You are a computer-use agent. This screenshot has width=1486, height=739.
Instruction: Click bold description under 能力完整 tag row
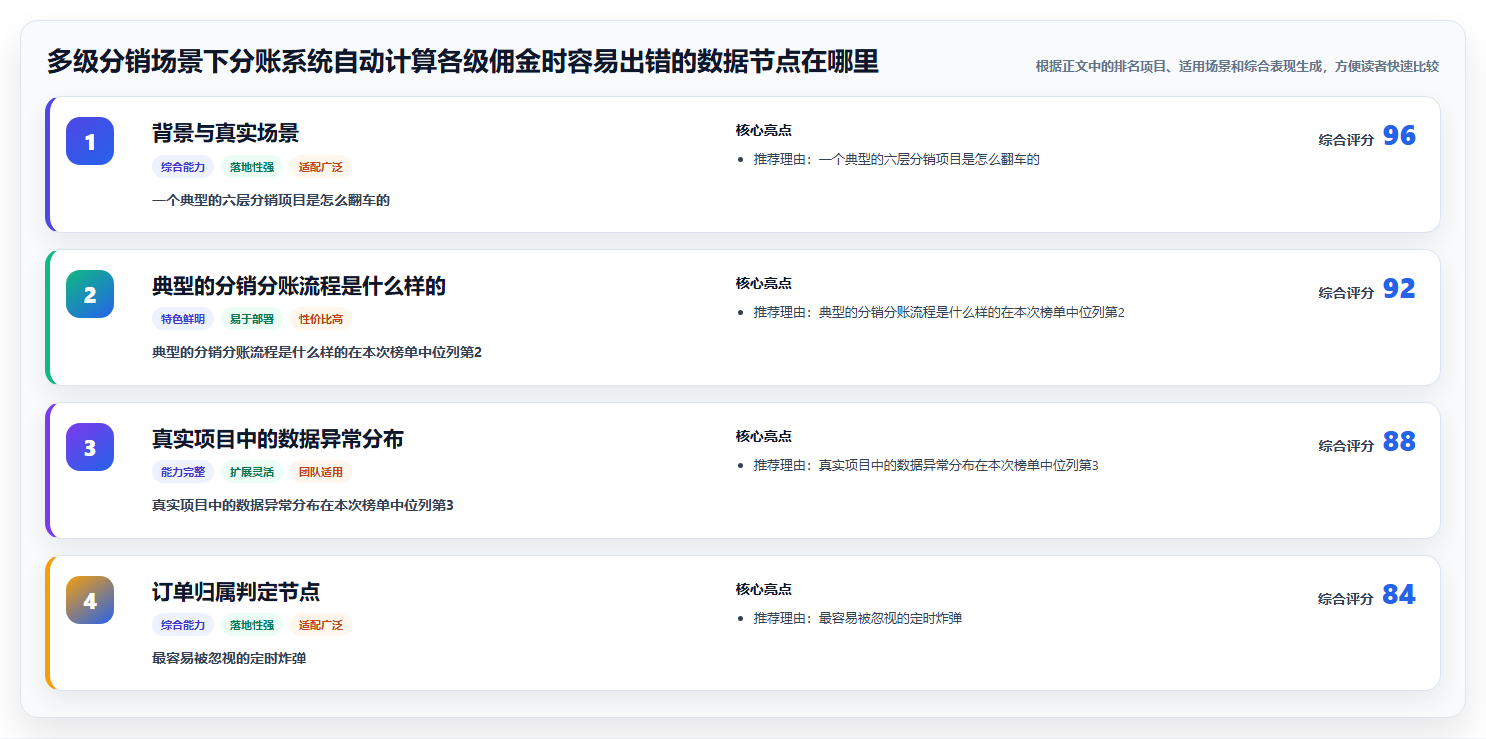pyautogui.click(x=303, y=505)
